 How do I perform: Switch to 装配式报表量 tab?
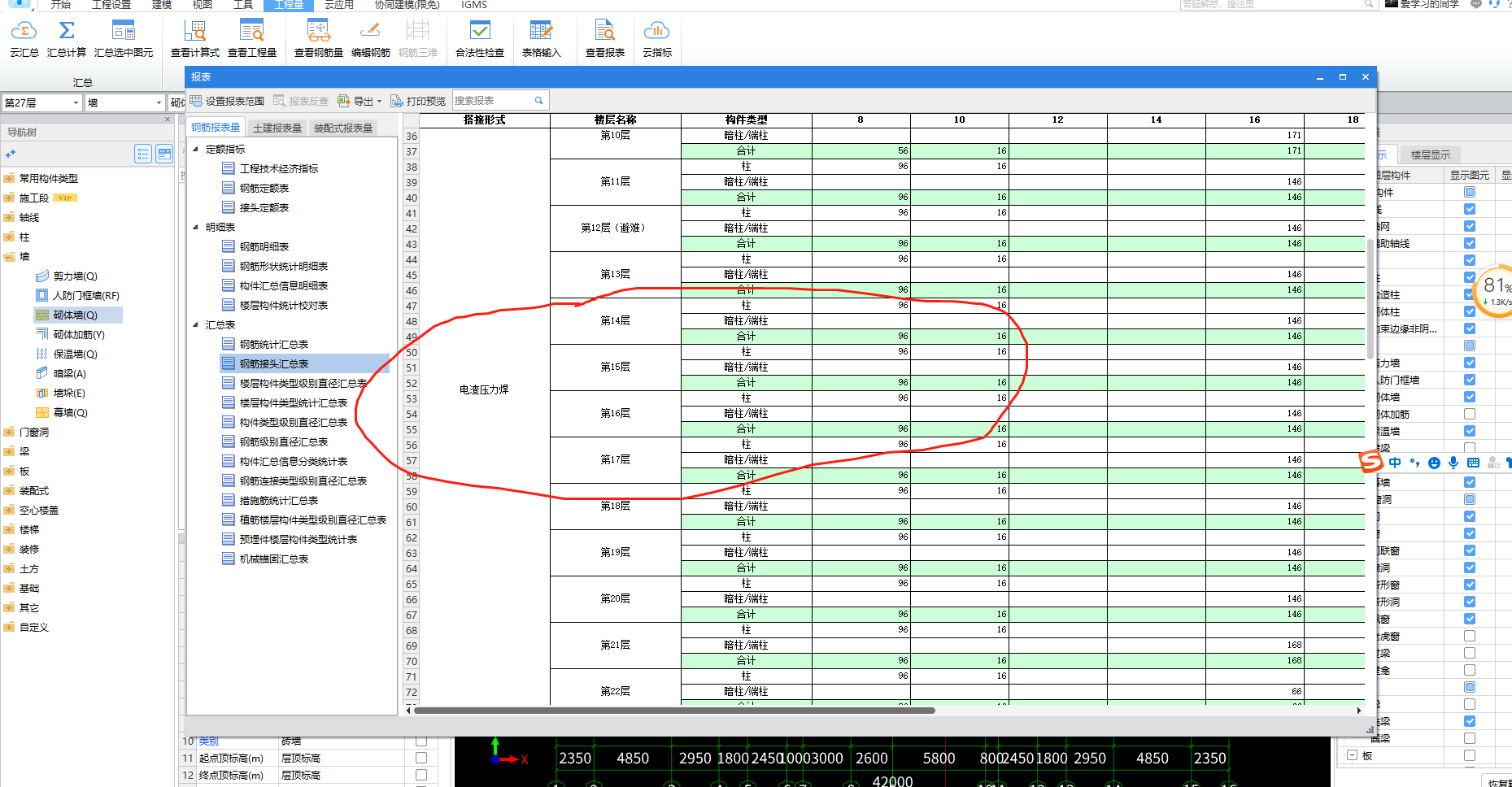point(343,128)
